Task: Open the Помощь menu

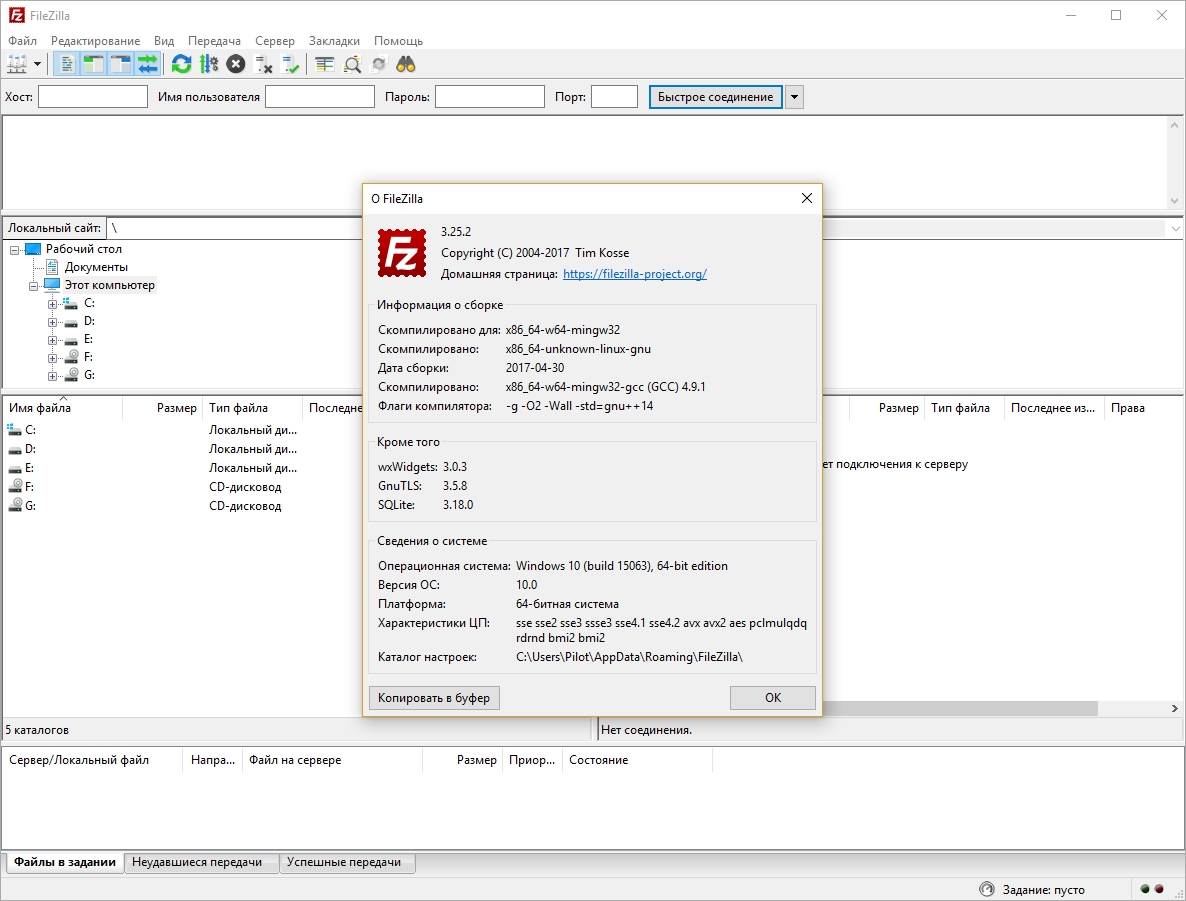Action: pyautogui.click(x=399, y=41)
